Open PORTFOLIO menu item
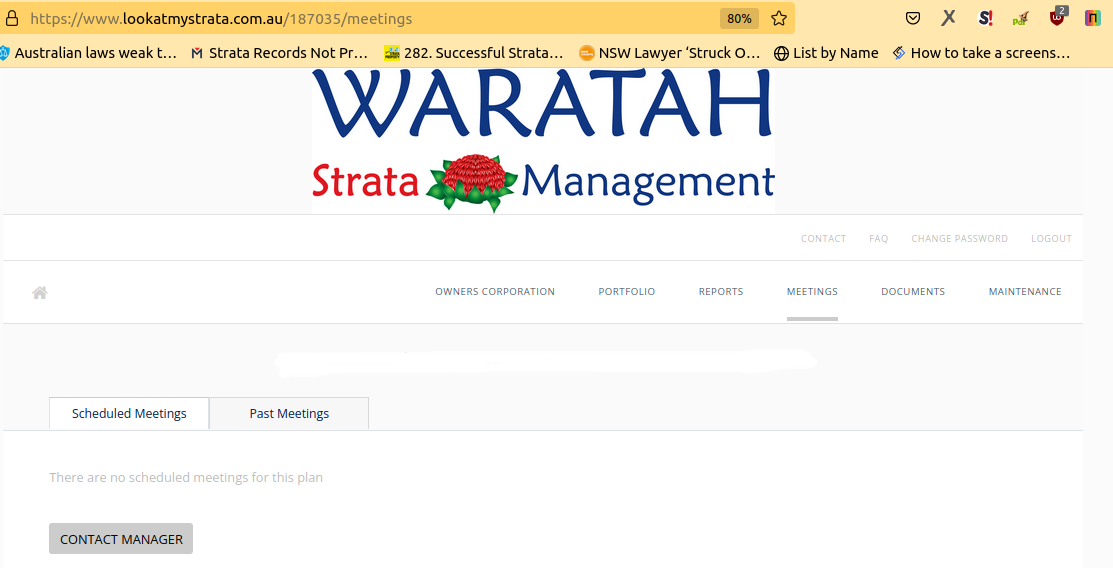Image resolution: width=1113 pixels, height=568 pixels. [x=626, y=292]
